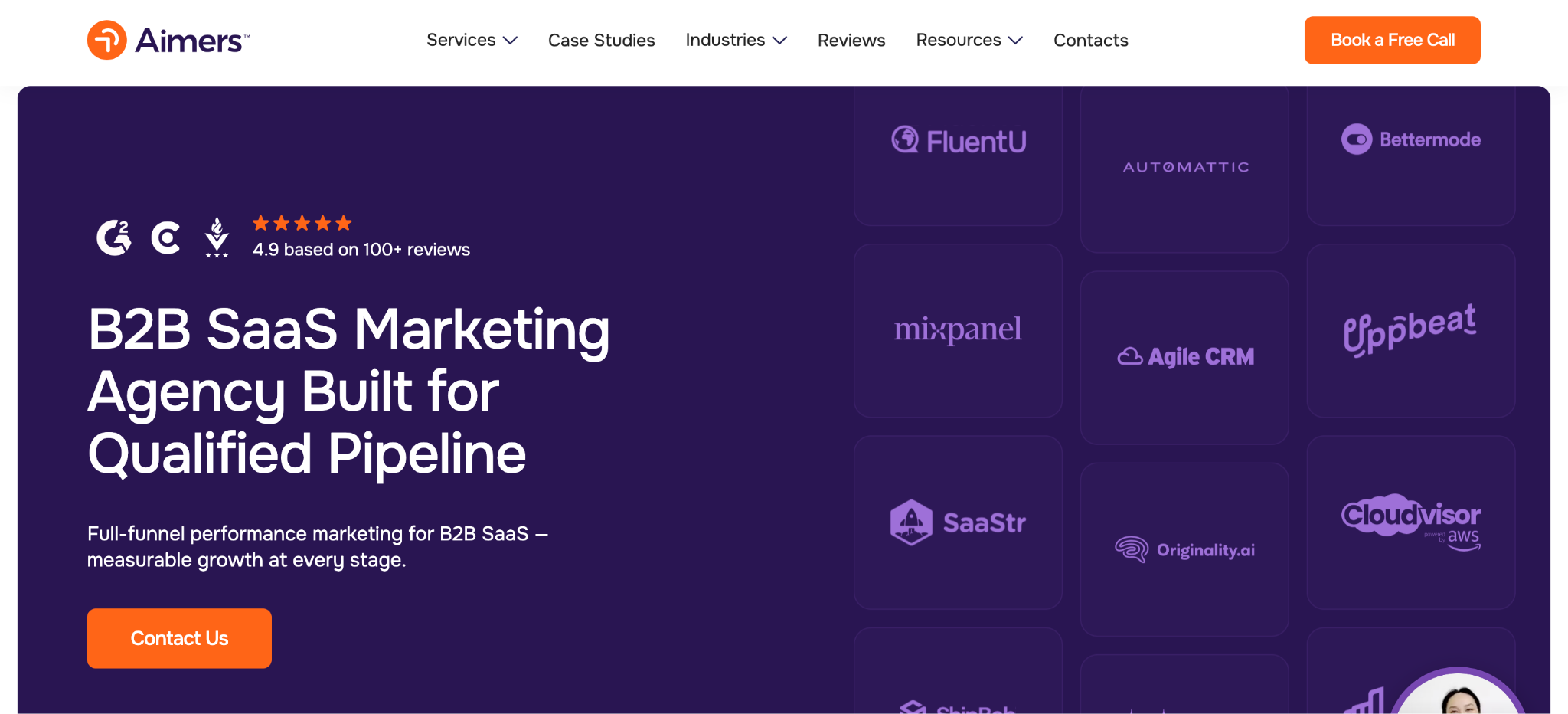Open the Bettermode client logo card

(1411, 156)
